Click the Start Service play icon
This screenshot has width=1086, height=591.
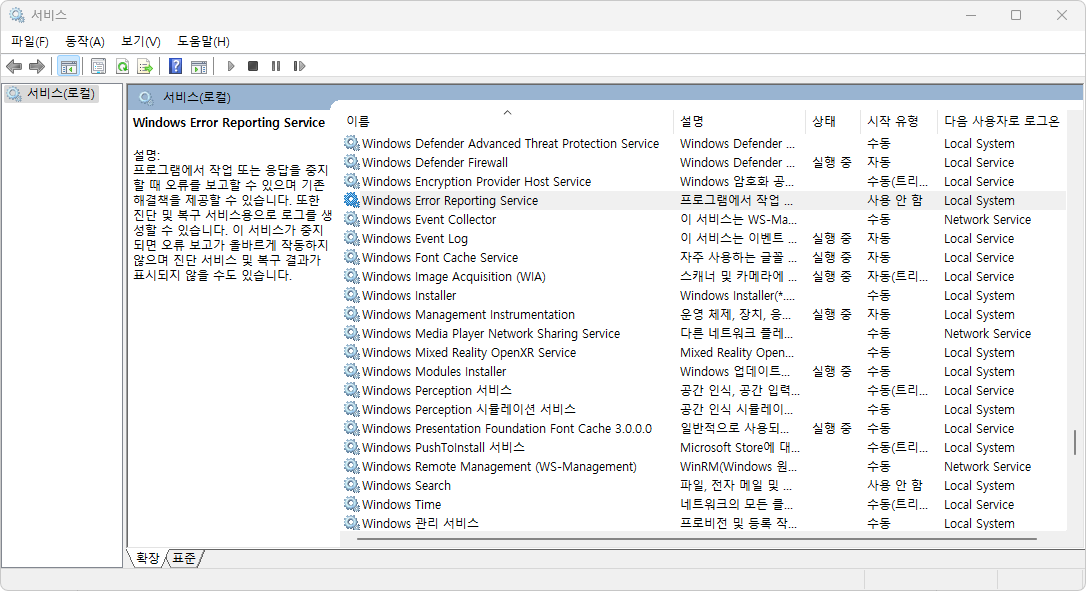231,67
